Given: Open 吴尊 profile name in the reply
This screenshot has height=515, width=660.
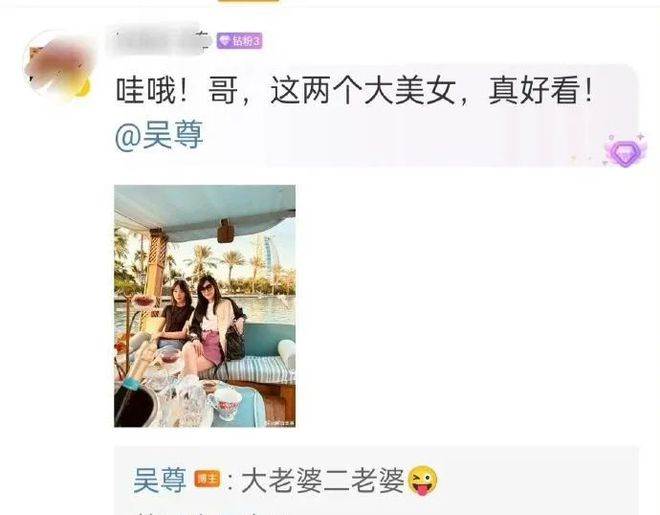Looking at the screenshot, I should [160, 480].
